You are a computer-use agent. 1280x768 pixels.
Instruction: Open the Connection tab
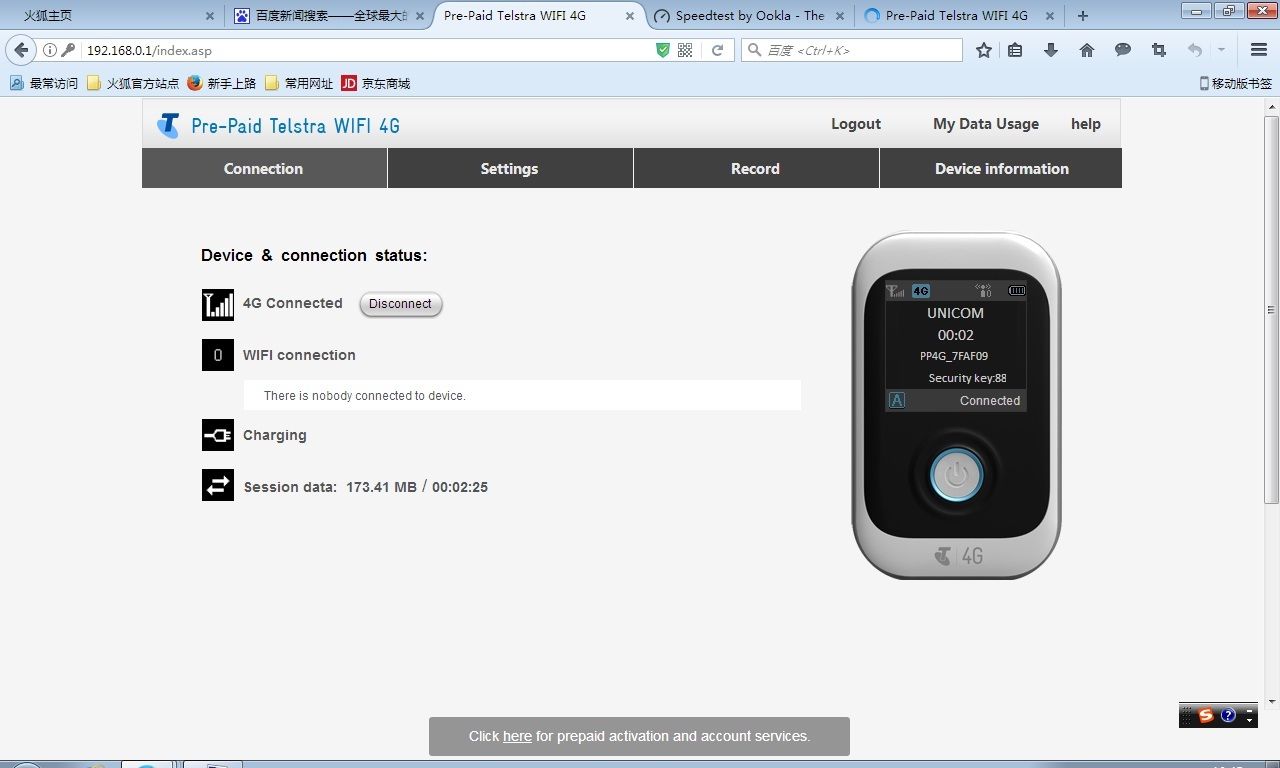[x=264, y=168]
